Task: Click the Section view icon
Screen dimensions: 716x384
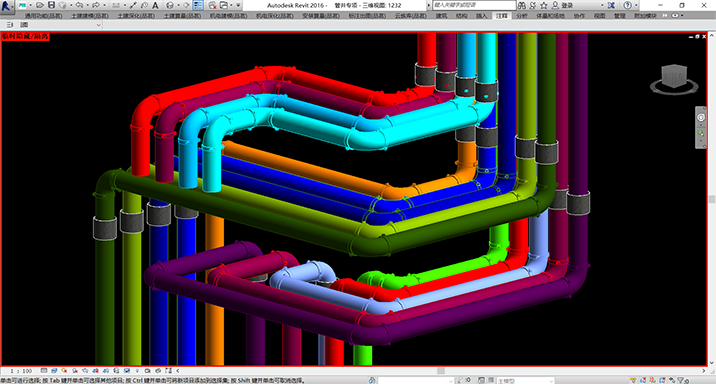Action: [x=186, y=5]
